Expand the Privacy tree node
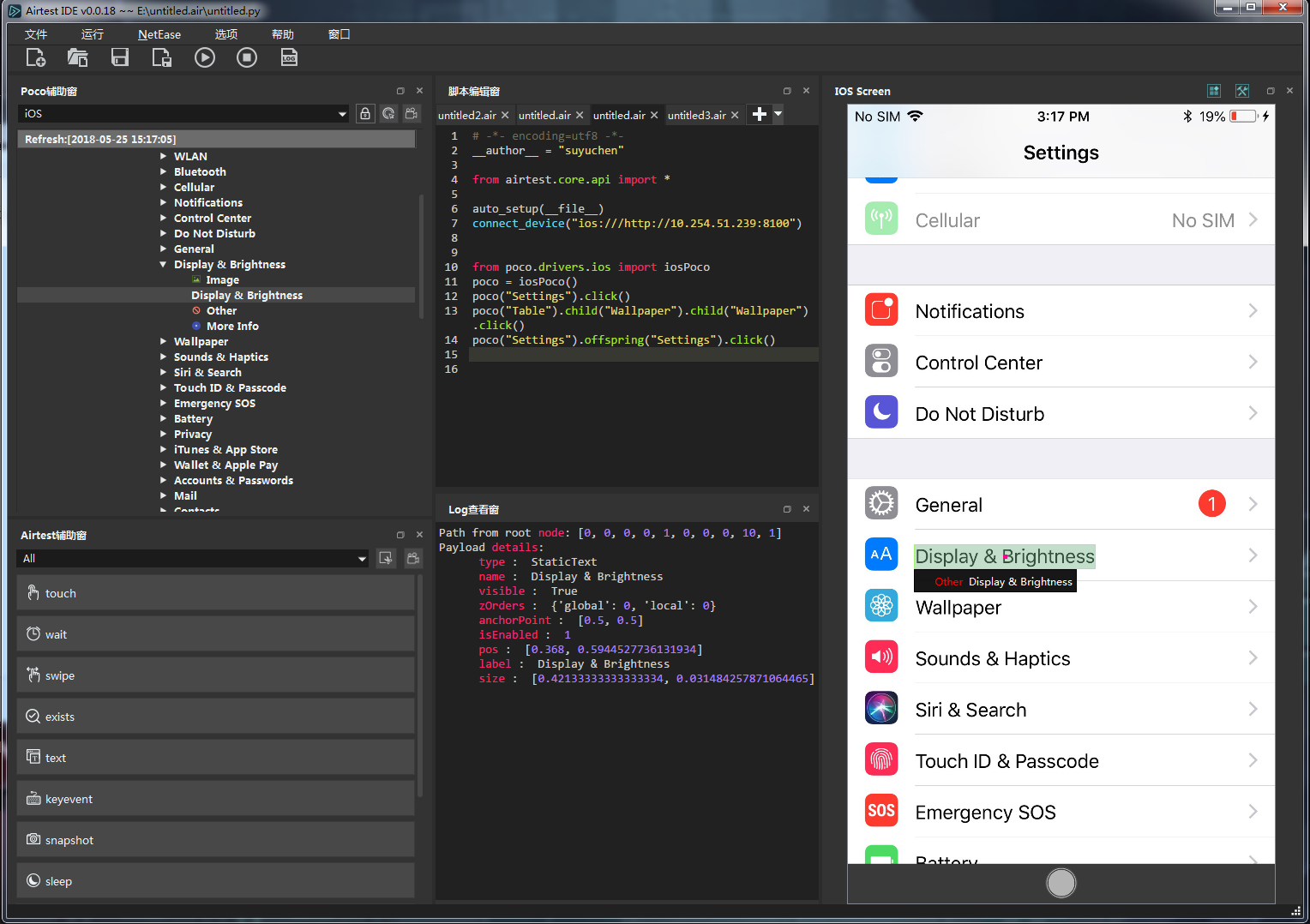 click(x=163, y=435)
